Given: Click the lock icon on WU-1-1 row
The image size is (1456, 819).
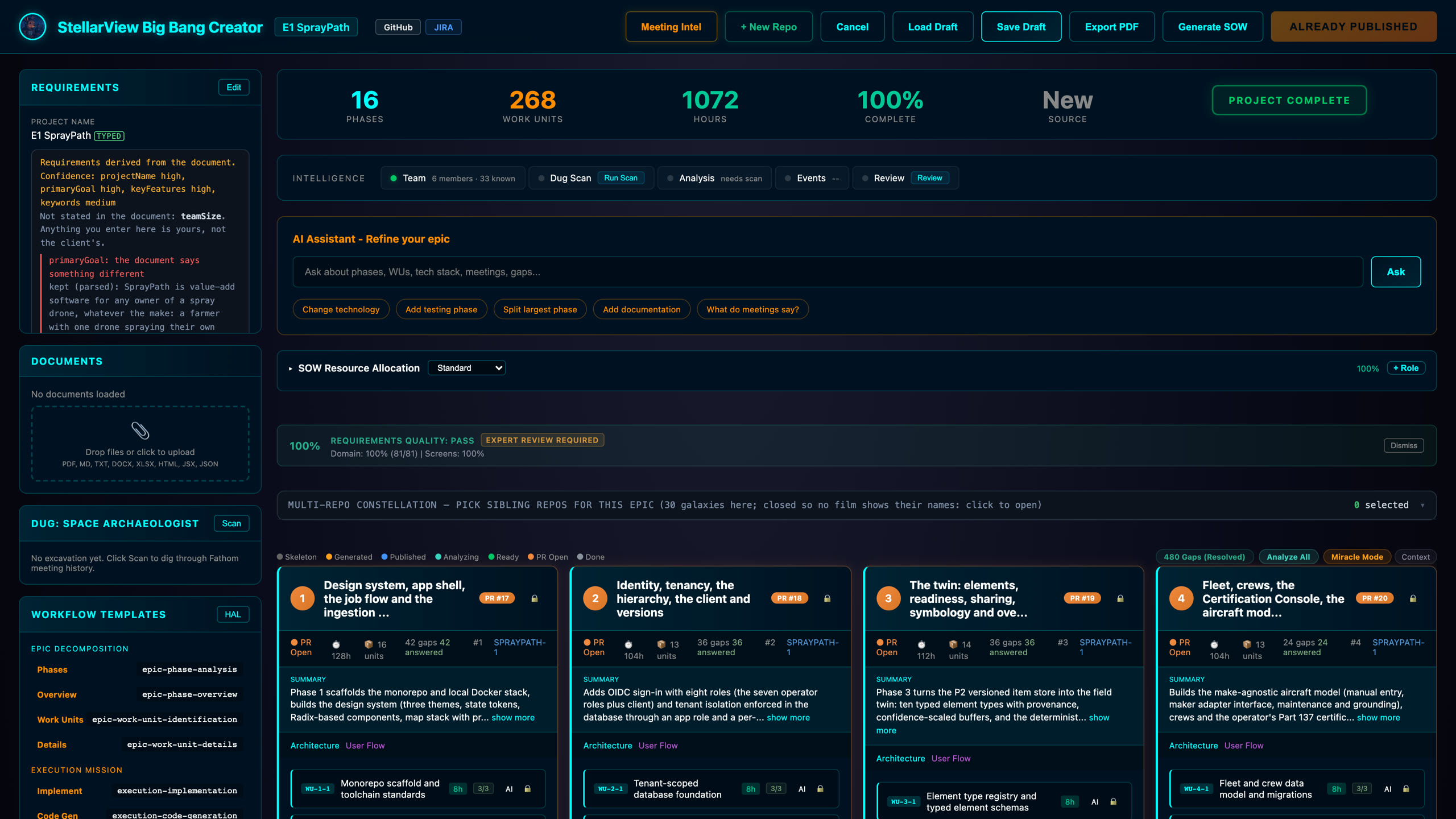Looking at the screenshot, I should pos(528,789).
